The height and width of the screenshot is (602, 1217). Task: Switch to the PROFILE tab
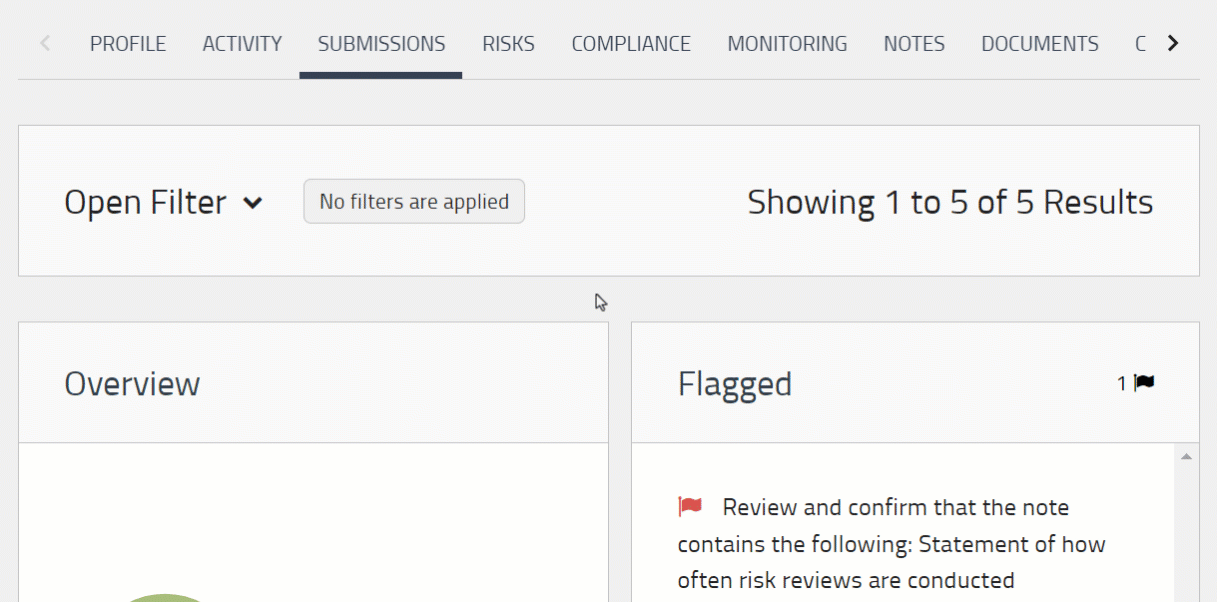click(128, 43)
